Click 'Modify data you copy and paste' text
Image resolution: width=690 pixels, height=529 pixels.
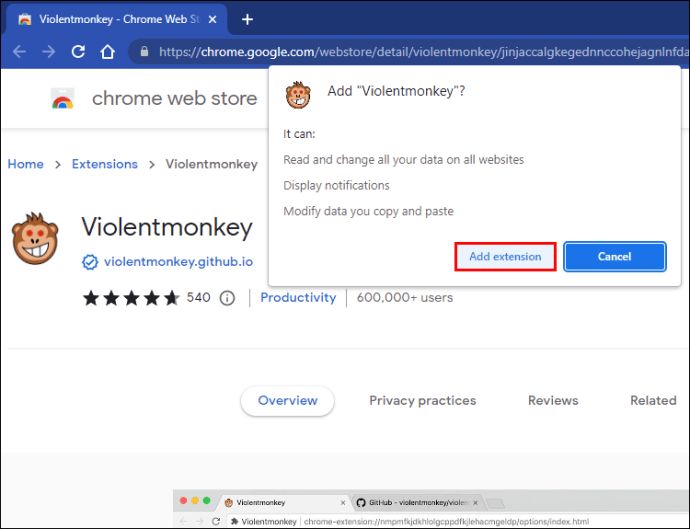coord(368,211)
